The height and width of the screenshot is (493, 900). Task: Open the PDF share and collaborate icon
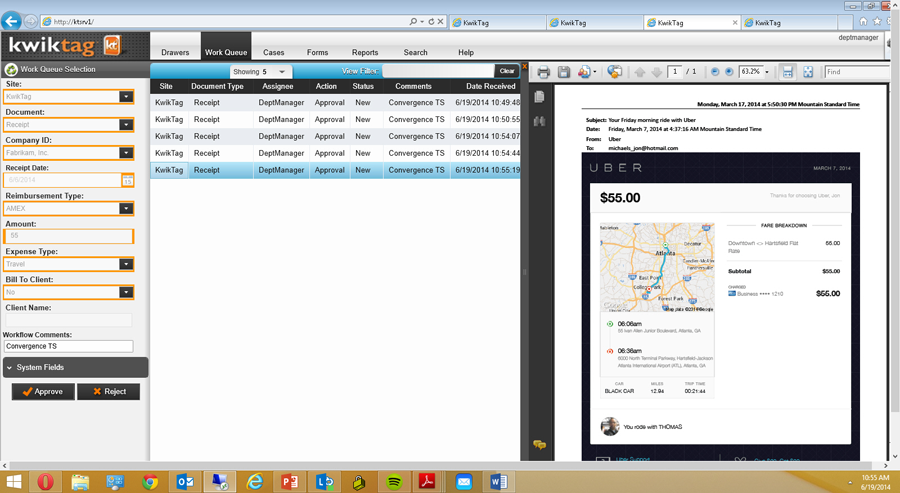tap(584, 72)
